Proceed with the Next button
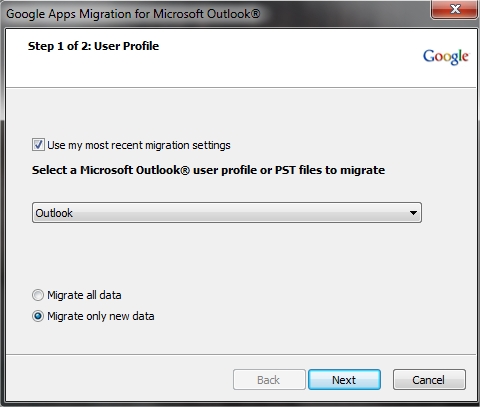This screenshot has width=480, height=407. point(344,380)
